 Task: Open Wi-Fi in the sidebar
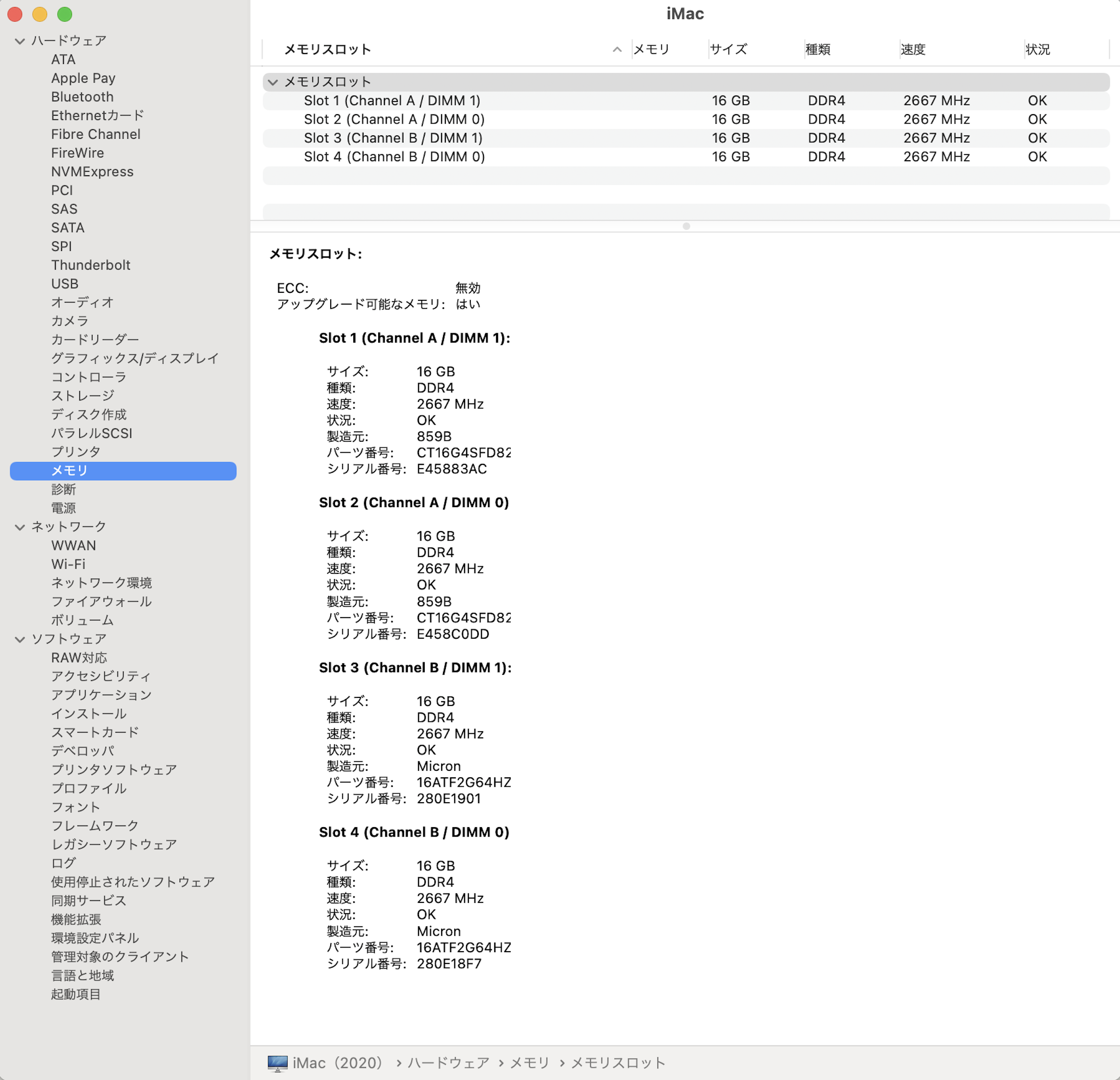(x=69, y=564)
